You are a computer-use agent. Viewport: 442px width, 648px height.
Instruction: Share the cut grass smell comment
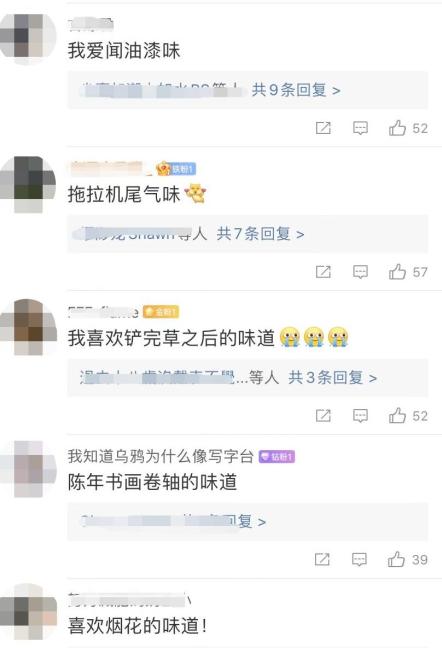[x=323, y=416]
